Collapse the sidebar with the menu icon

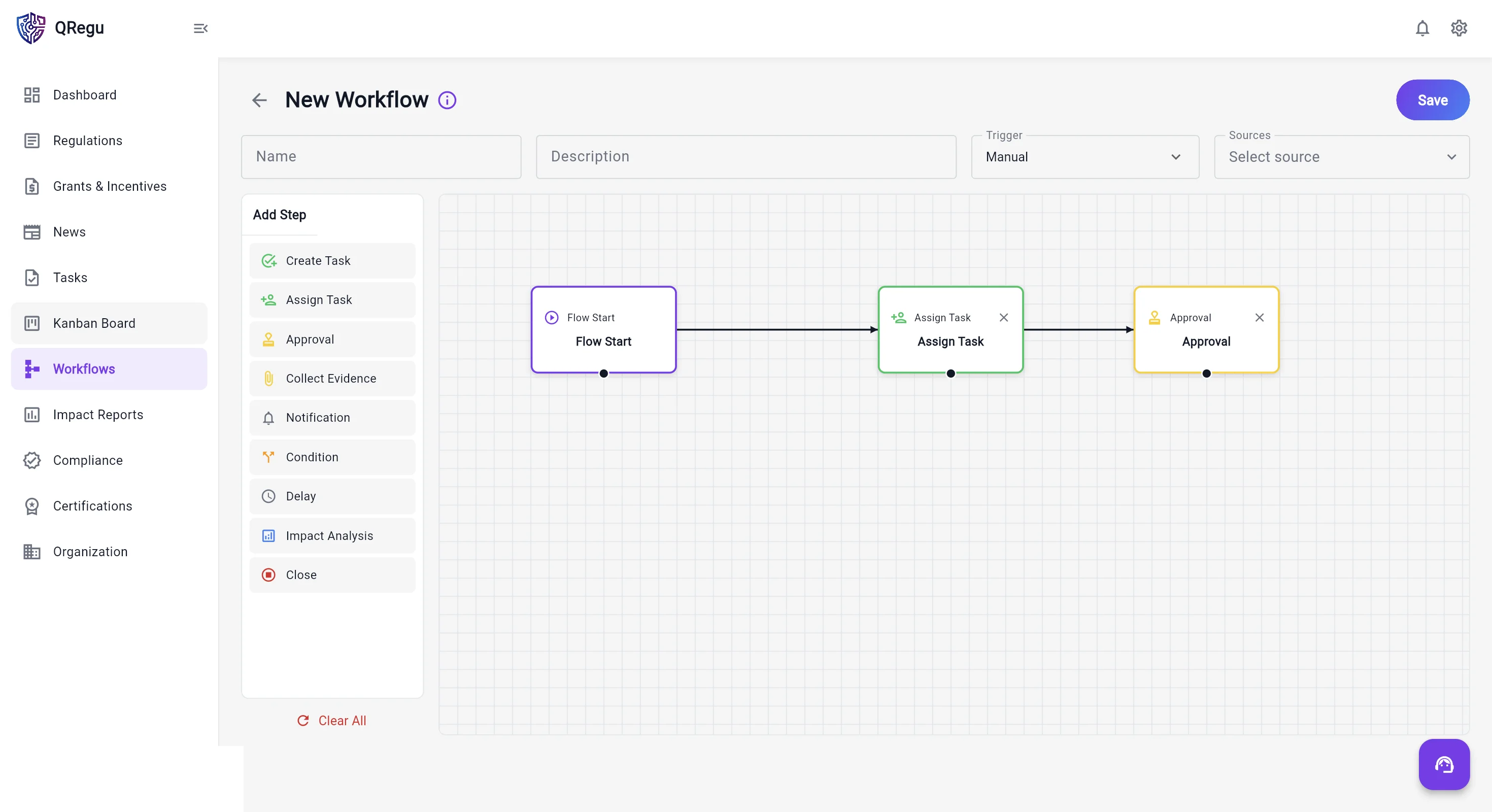pyautogui.click(x=200, y=28)
